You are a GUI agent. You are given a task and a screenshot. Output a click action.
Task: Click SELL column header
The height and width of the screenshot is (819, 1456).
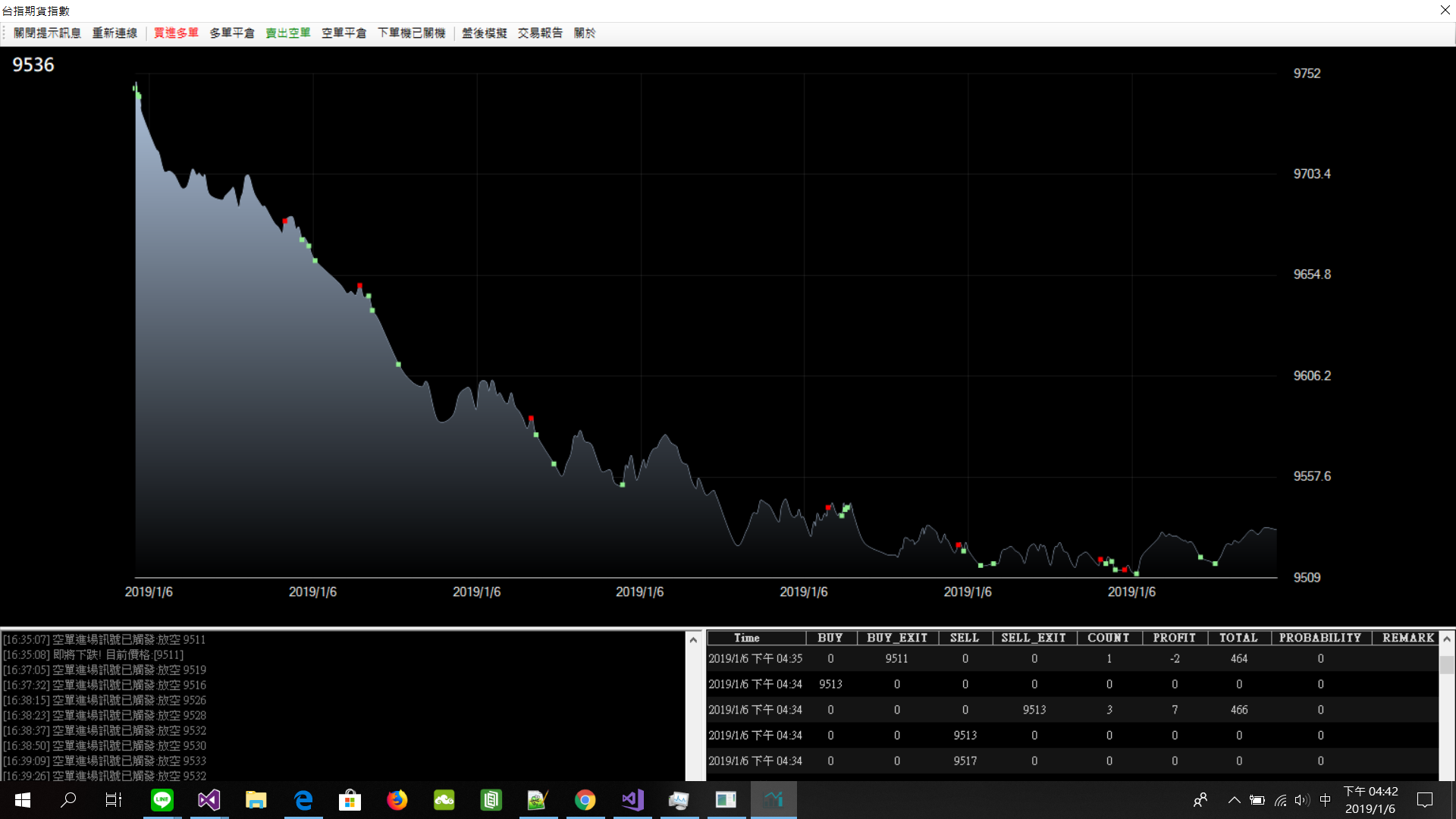click(x=965, y=639)
